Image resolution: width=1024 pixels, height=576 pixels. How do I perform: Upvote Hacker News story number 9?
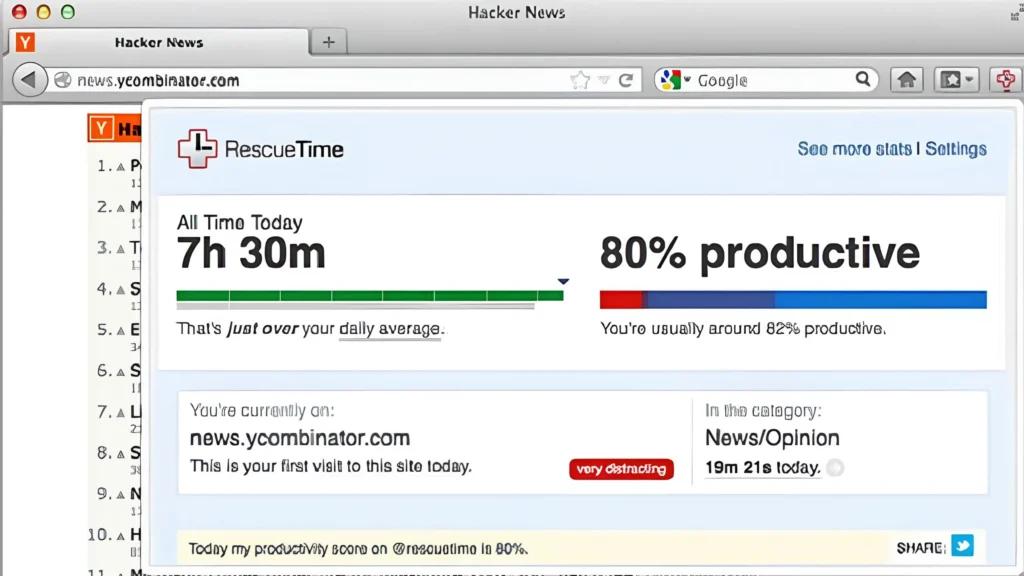click(121, 495)
